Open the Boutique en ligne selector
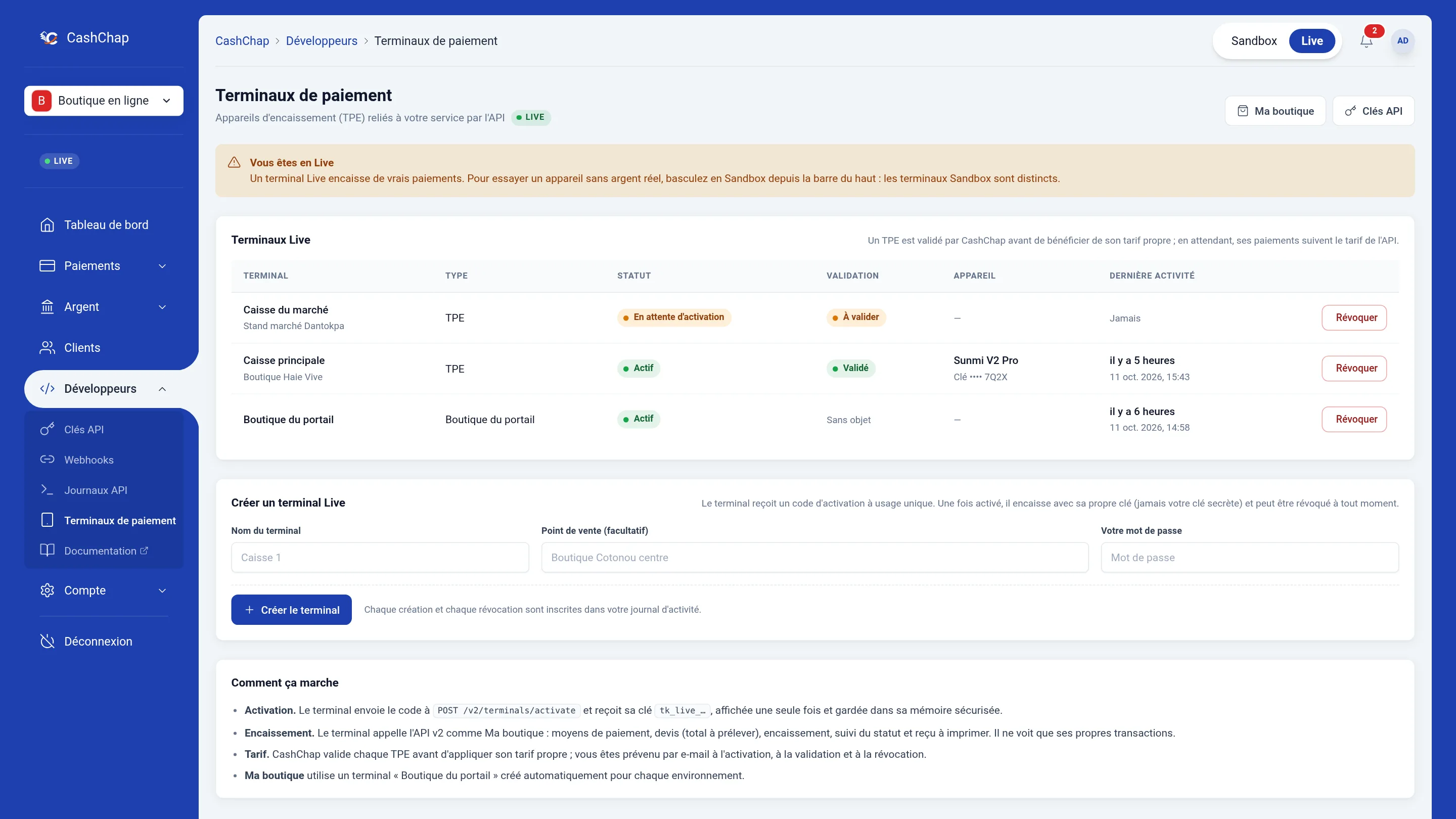This screenshot has height=819, width=1456. click(x=104, y=101)
